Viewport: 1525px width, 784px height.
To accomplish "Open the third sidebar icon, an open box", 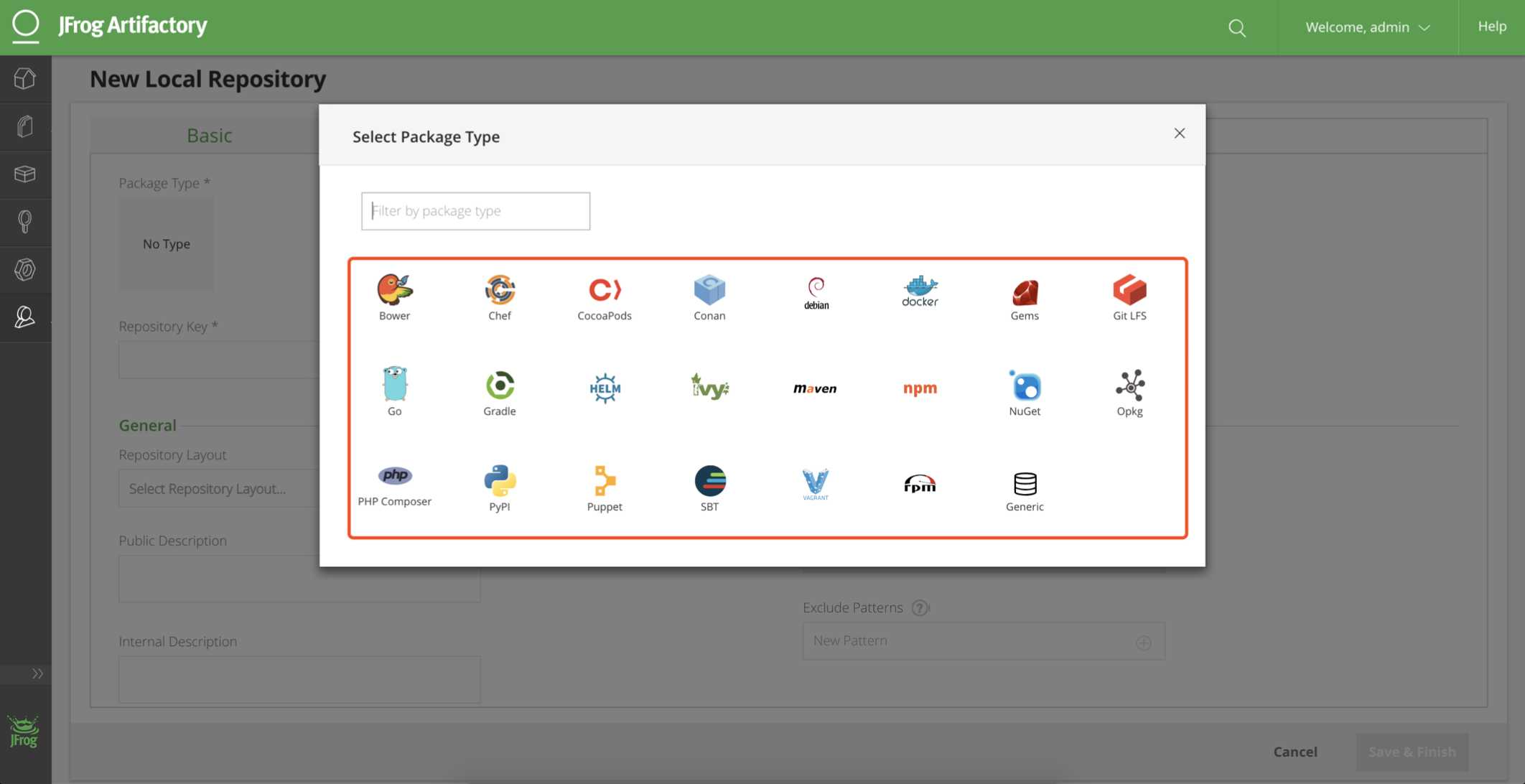I will (x=25, y=174).
